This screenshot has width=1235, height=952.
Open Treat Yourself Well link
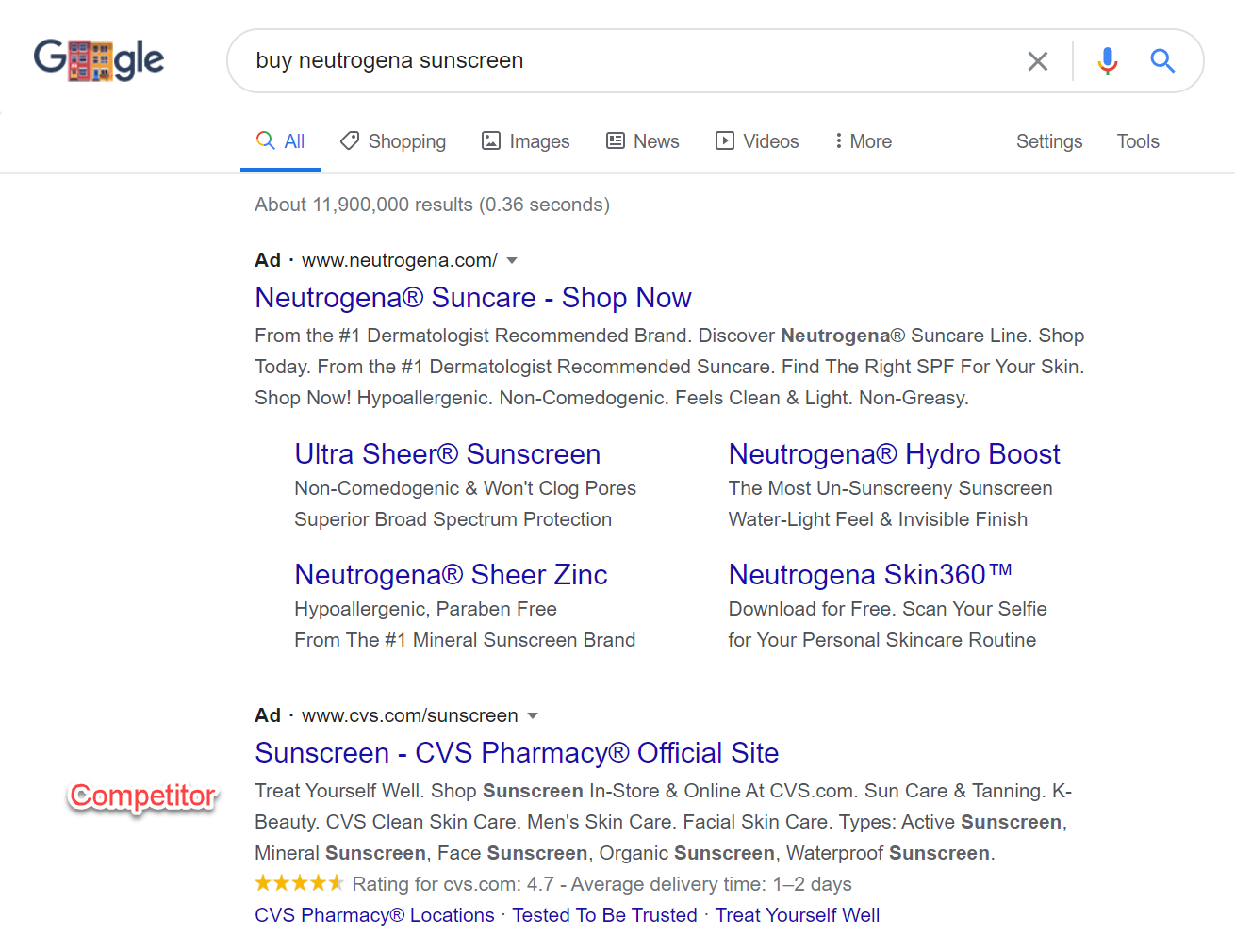click(798, 915)
